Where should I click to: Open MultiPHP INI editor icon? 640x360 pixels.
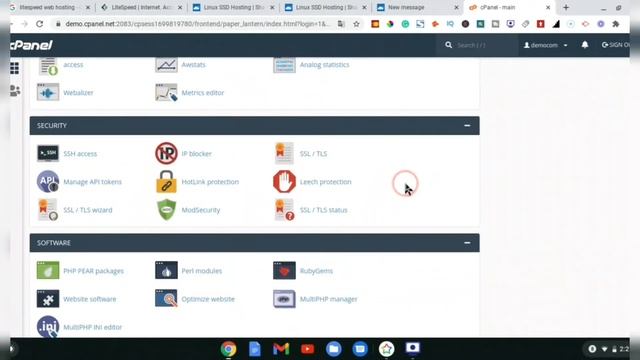[x=48, y=327]
